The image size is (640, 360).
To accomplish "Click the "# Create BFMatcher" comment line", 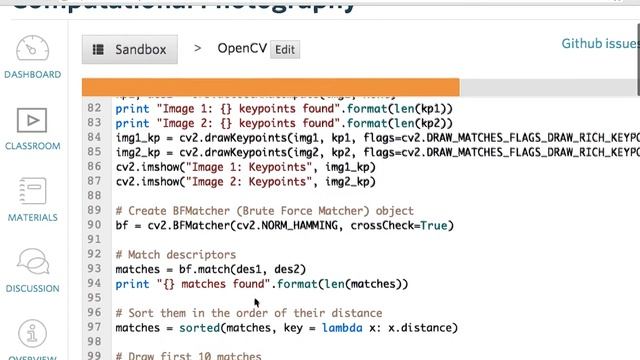I will (x=264, y=211).
